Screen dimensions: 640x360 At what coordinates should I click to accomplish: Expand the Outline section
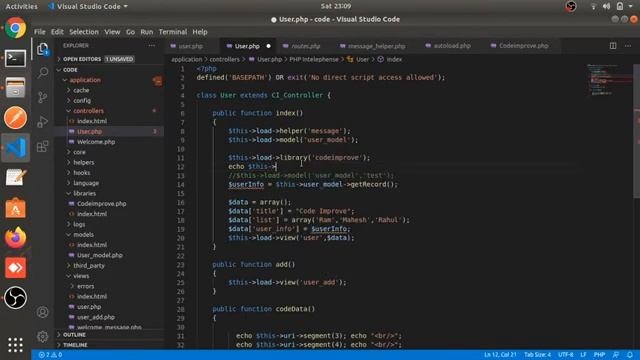[x=73, y=335]
